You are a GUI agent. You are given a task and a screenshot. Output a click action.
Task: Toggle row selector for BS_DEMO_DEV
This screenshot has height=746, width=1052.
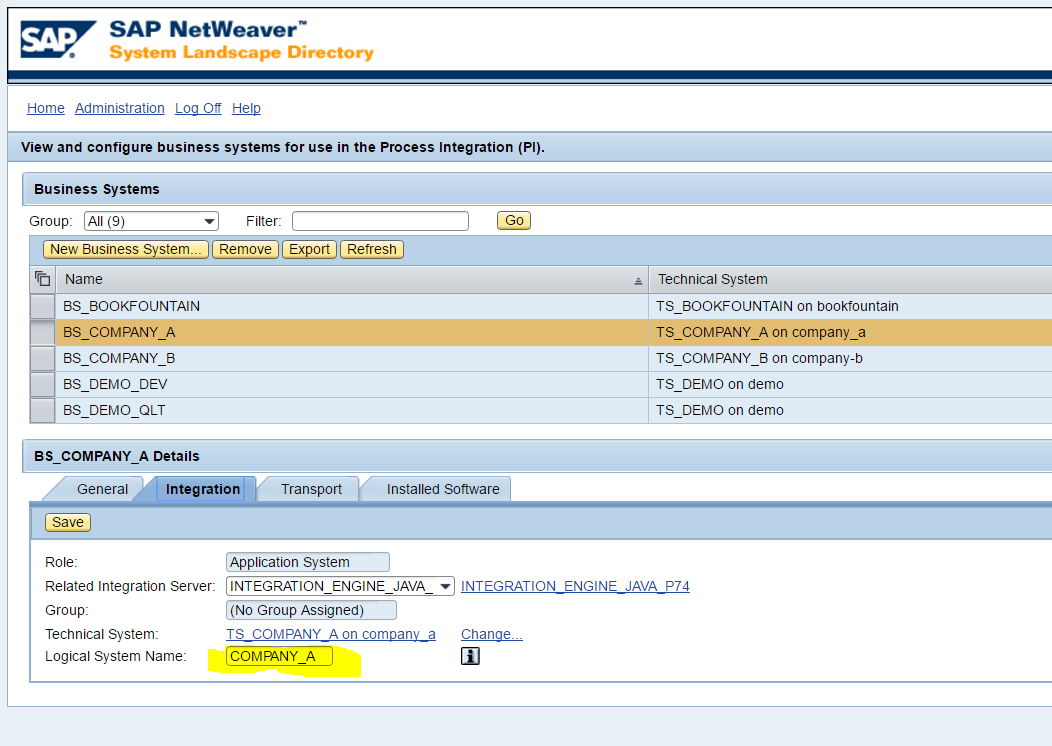pos(42,384)
